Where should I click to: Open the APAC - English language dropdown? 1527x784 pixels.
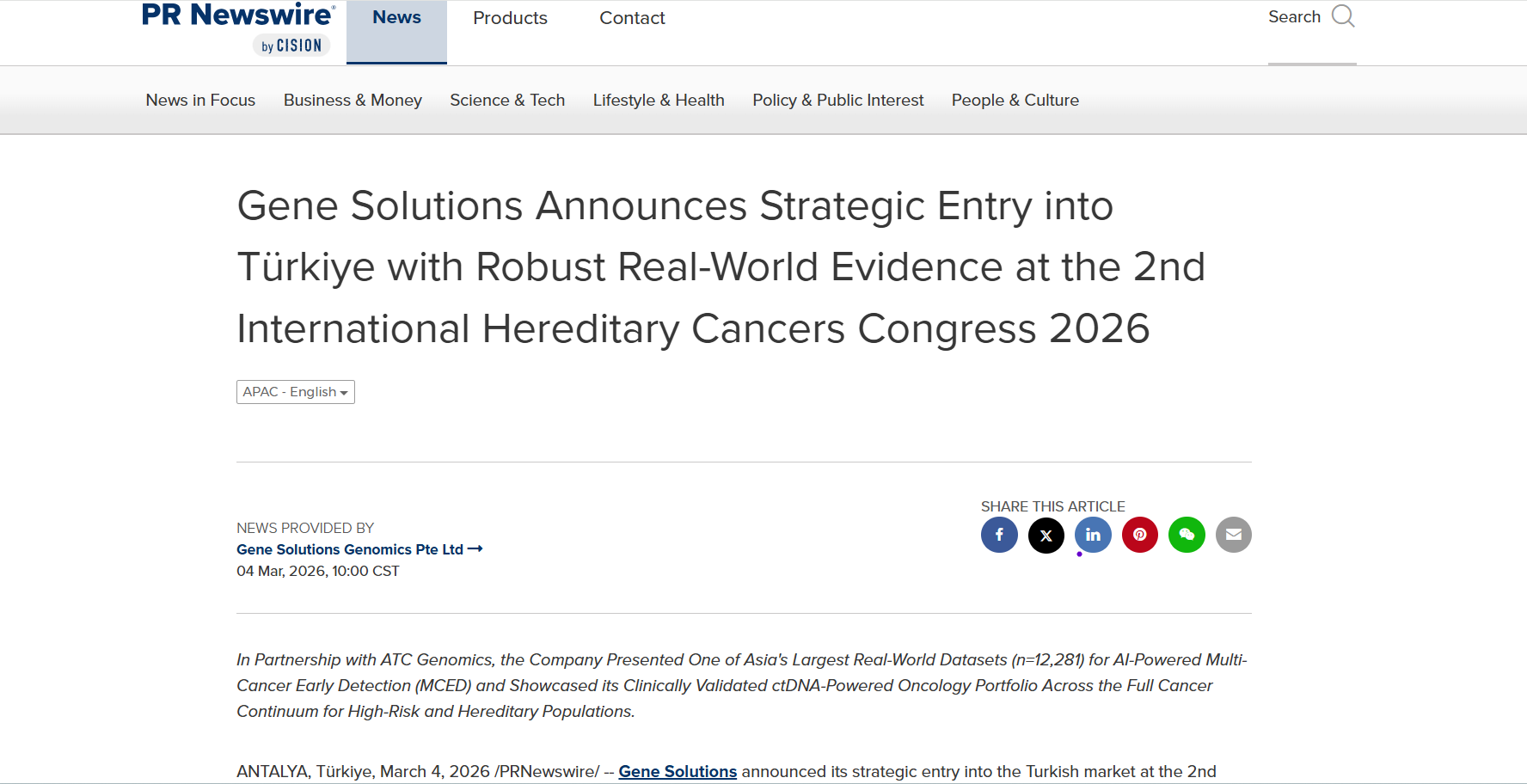(296, 392)
